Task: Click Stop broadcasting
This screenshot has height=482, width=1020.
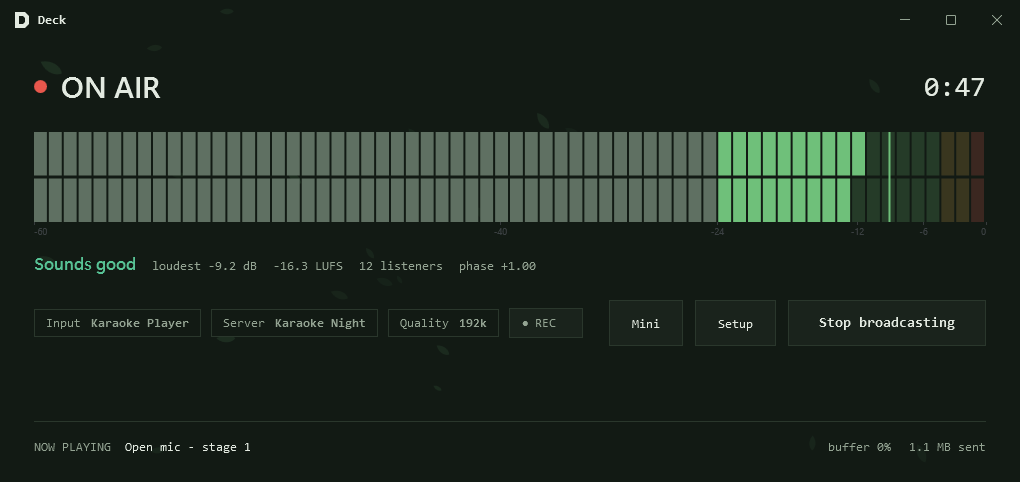Action: [x=887, y=323]
